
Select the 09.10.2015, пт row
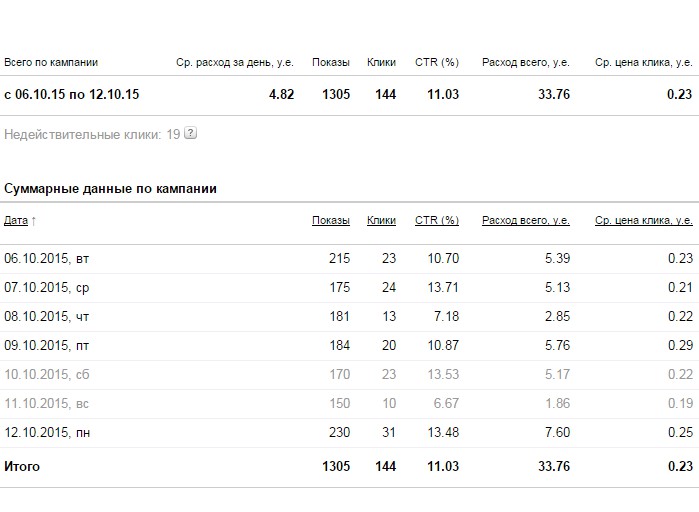click(x=350, y=346)
